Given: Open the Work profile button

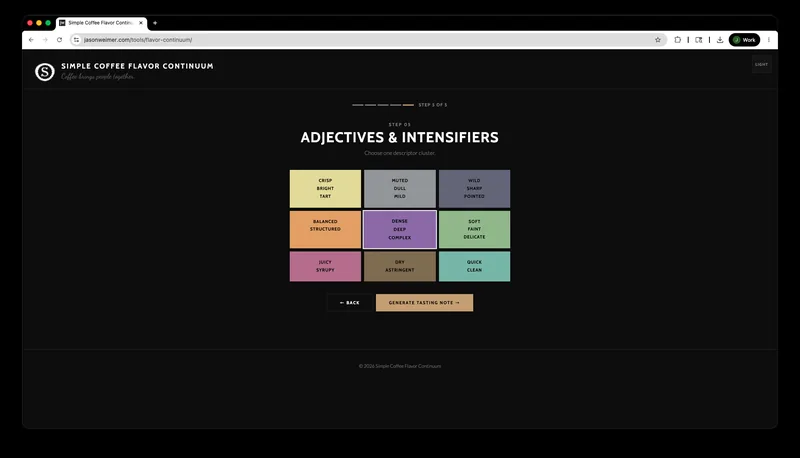Looking at the screenshot, I should (x=744, y=40).
